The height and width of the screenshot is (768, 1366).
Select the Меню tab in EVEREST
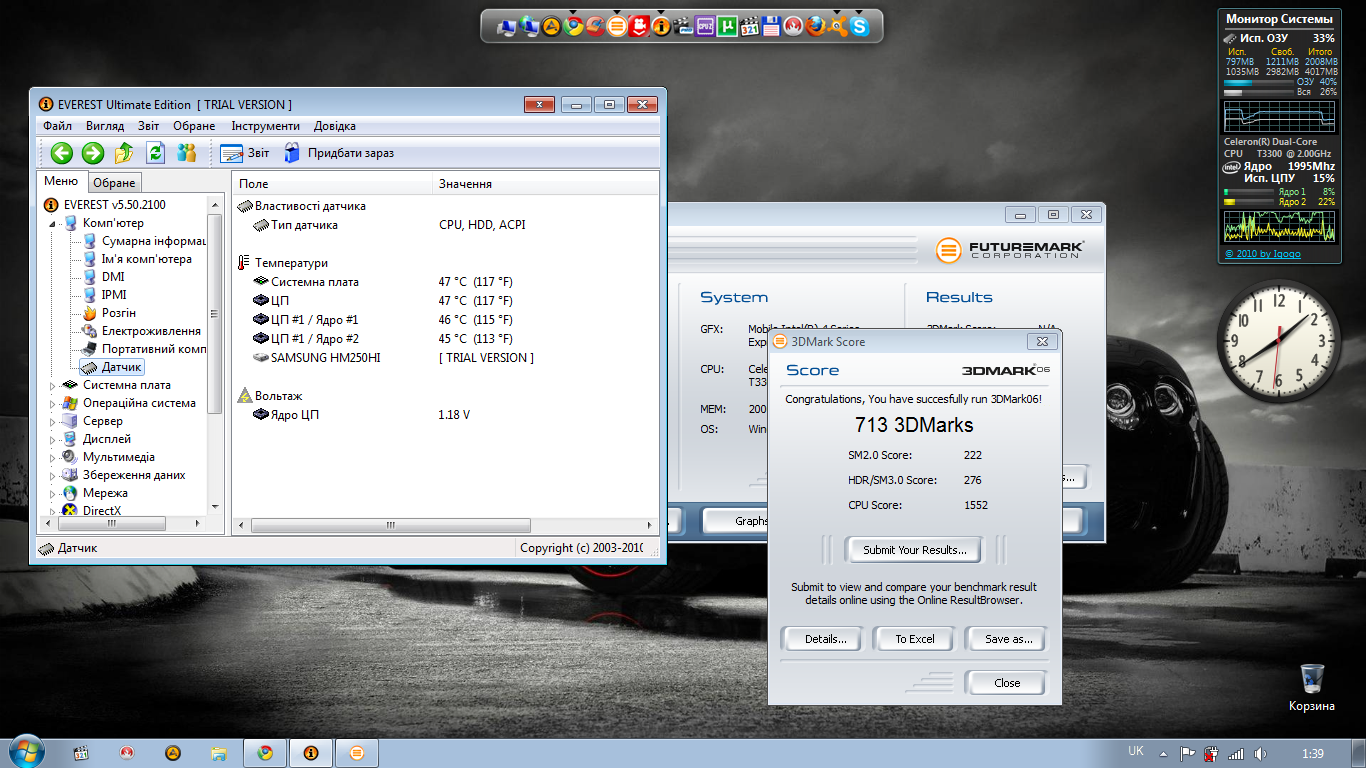61,181
